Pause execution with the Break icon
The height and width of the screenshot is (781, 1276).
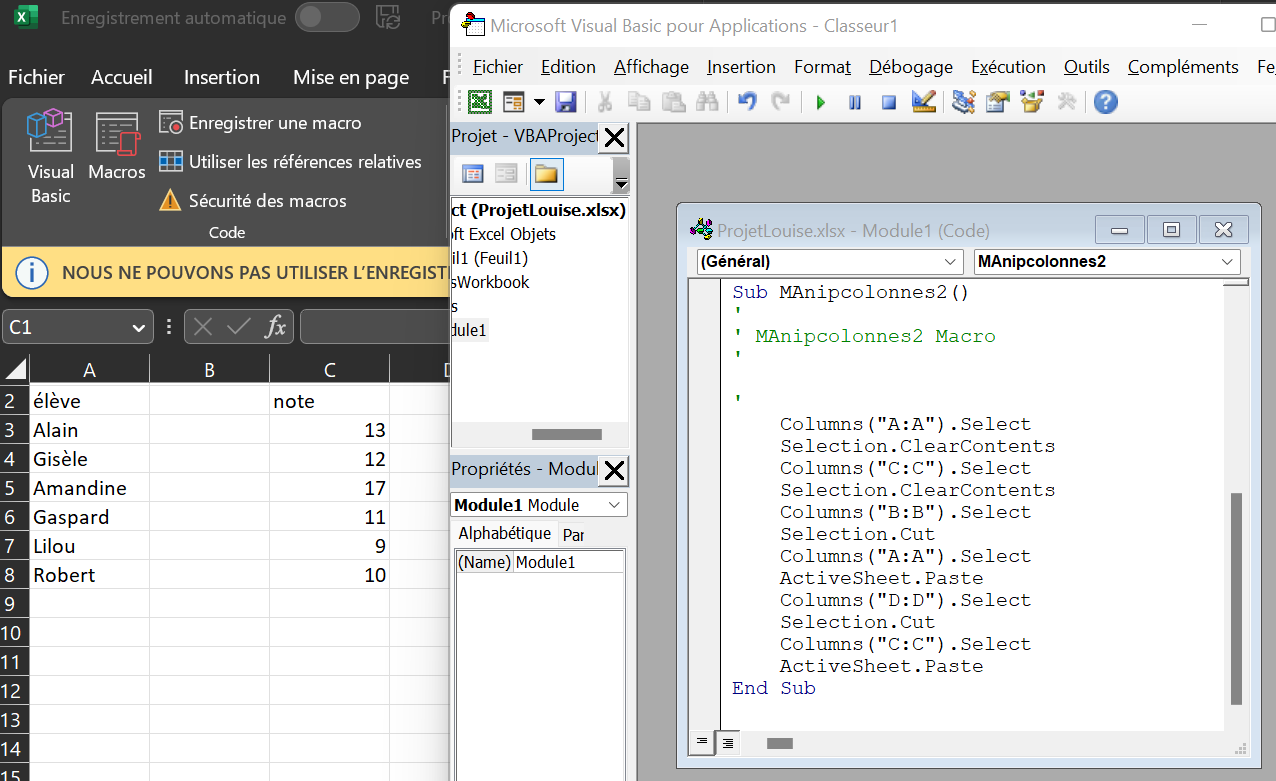(855, 102)
